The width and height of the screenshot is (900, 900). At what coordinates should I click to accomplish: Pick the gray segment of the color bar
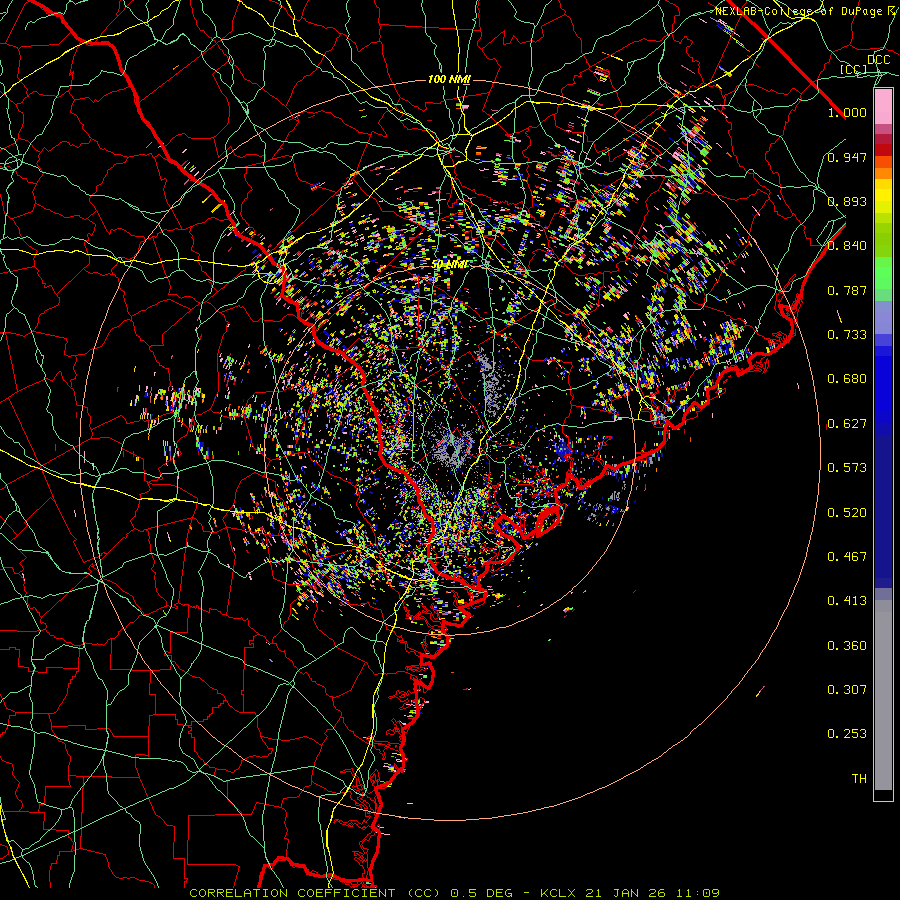883,695
